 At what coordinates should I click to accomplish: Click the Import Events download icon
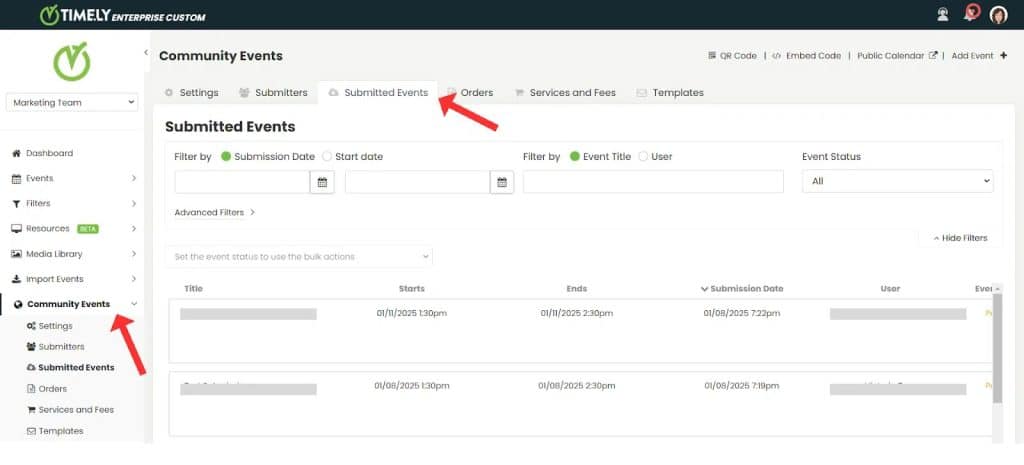click(17, 279)
